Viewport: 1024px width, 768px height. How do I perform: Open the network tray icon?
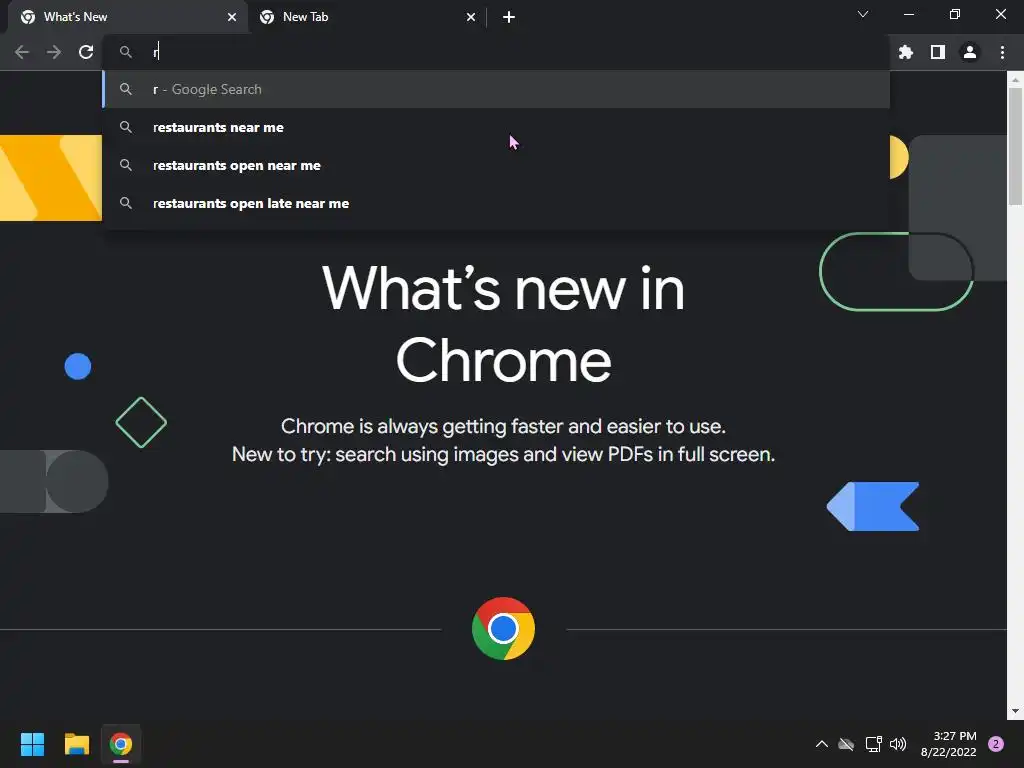click(873, 744)
